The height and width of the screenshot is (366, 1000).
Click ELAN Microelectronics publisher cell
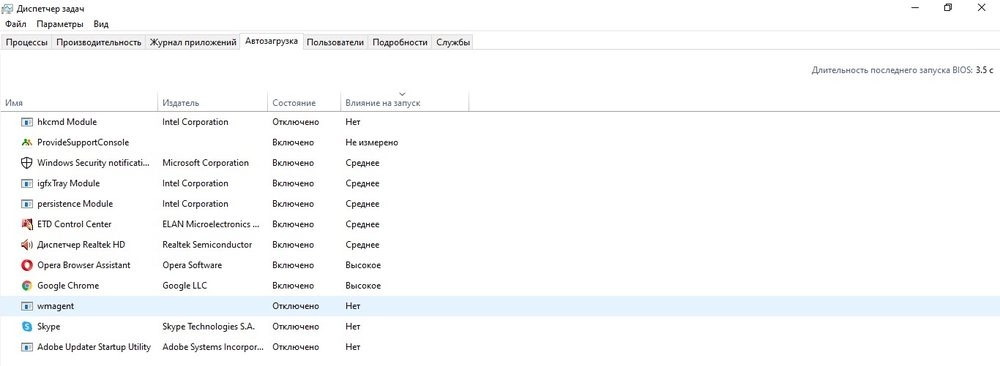(211, 224)
